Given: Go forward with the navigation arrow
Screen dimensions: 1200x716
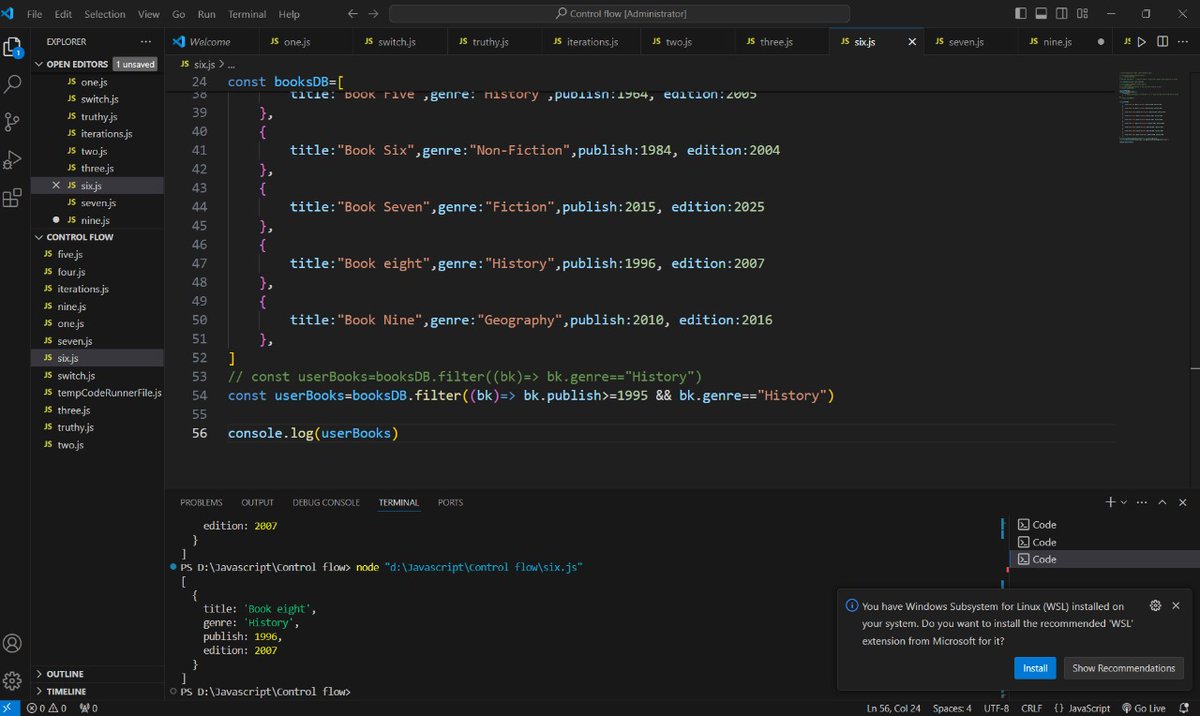Looking at the screenshot, I should pos(374,14).
